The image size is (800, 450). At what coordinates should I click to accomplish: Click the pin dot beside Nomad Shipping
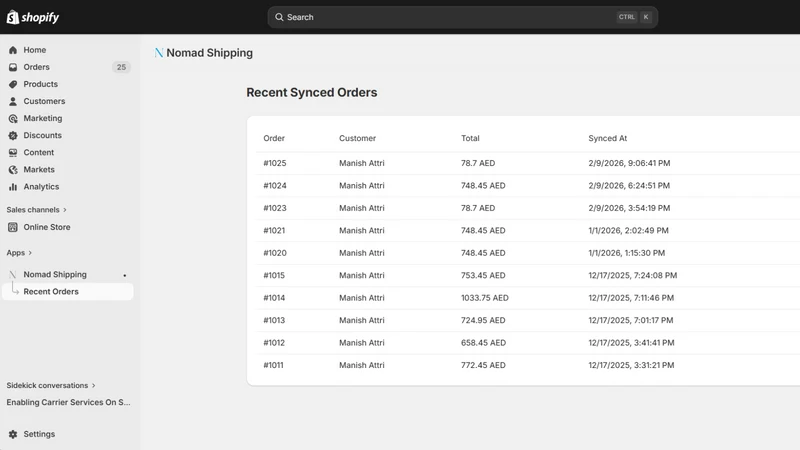(124, 276)
